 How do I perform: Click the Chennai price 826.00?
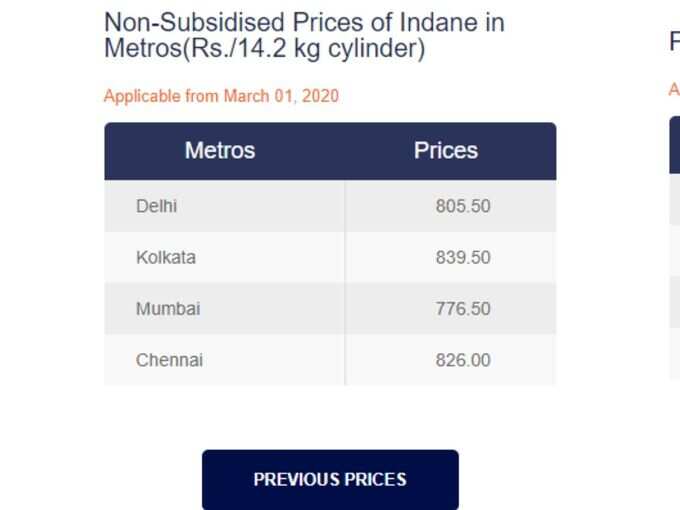pyautogui.click(x=463, y=360)
